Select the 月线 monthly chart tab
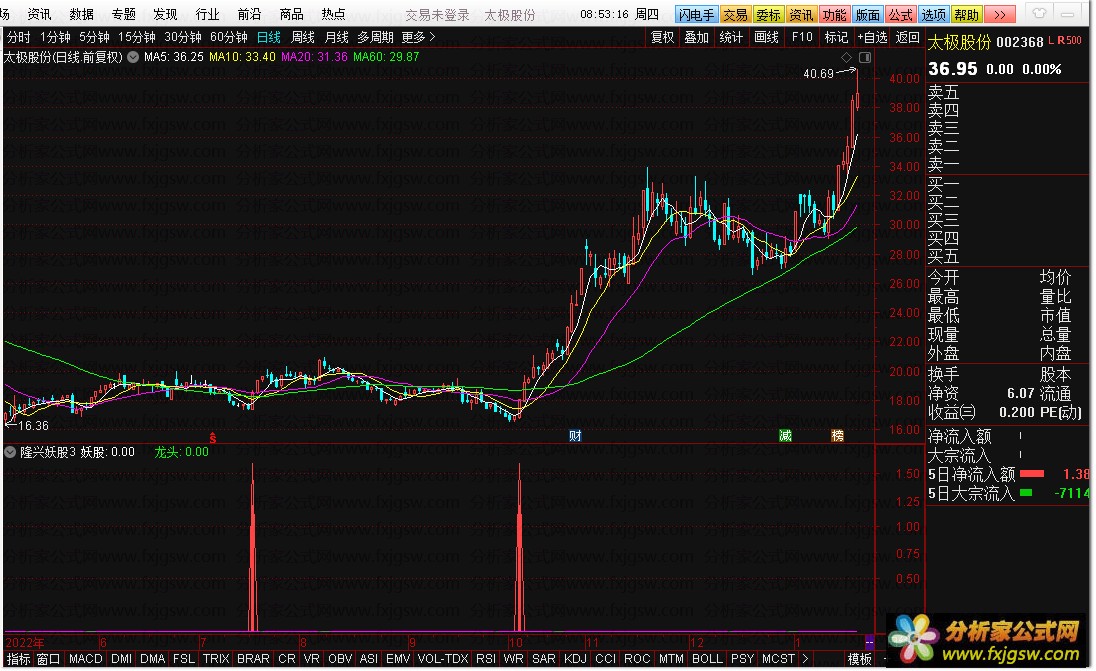 tap(336, 37)
